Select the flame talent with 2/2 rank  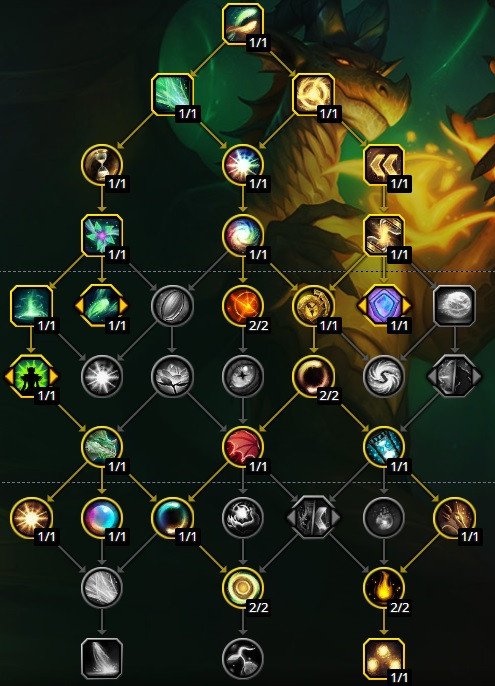tap(384, 588)
